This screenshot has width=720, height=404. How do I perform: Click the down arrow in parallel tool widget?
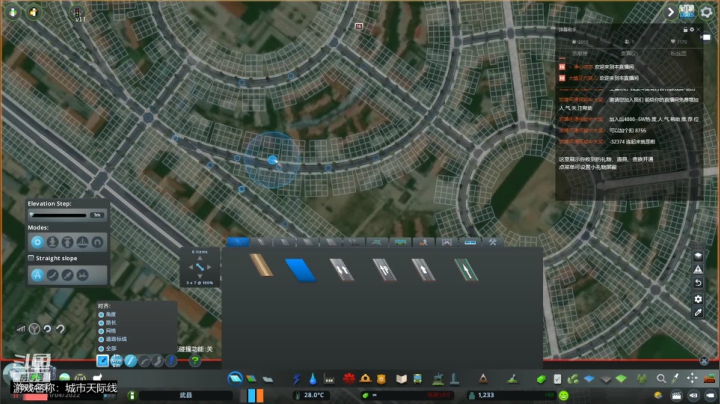pyautogui.click(x=200, y=276)
